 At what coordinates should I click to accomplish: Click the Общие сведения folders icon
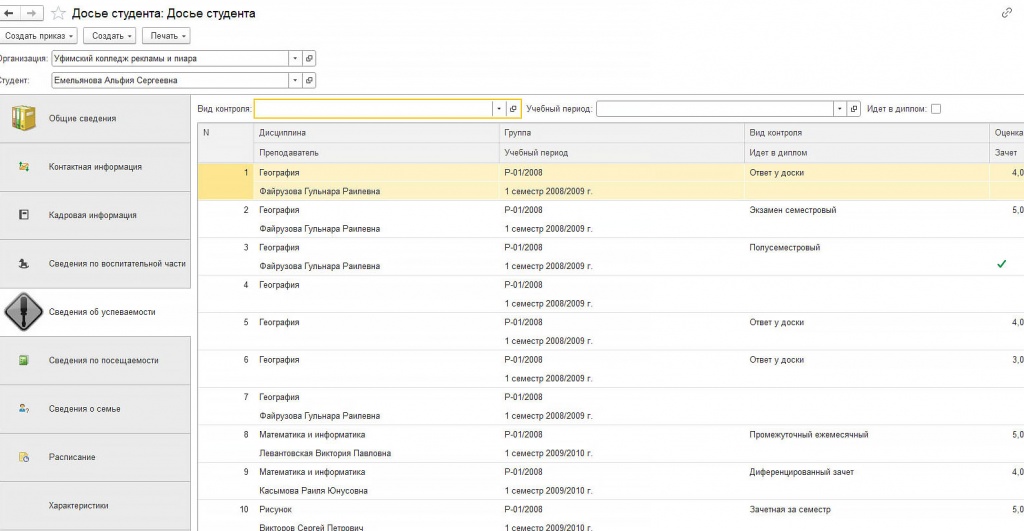[x=24, y=118]
